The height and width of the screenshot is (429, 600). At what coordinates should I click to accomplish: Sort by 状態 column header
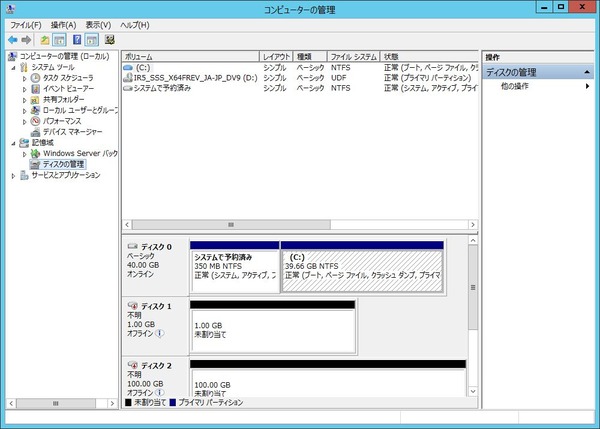click(429, 57)
